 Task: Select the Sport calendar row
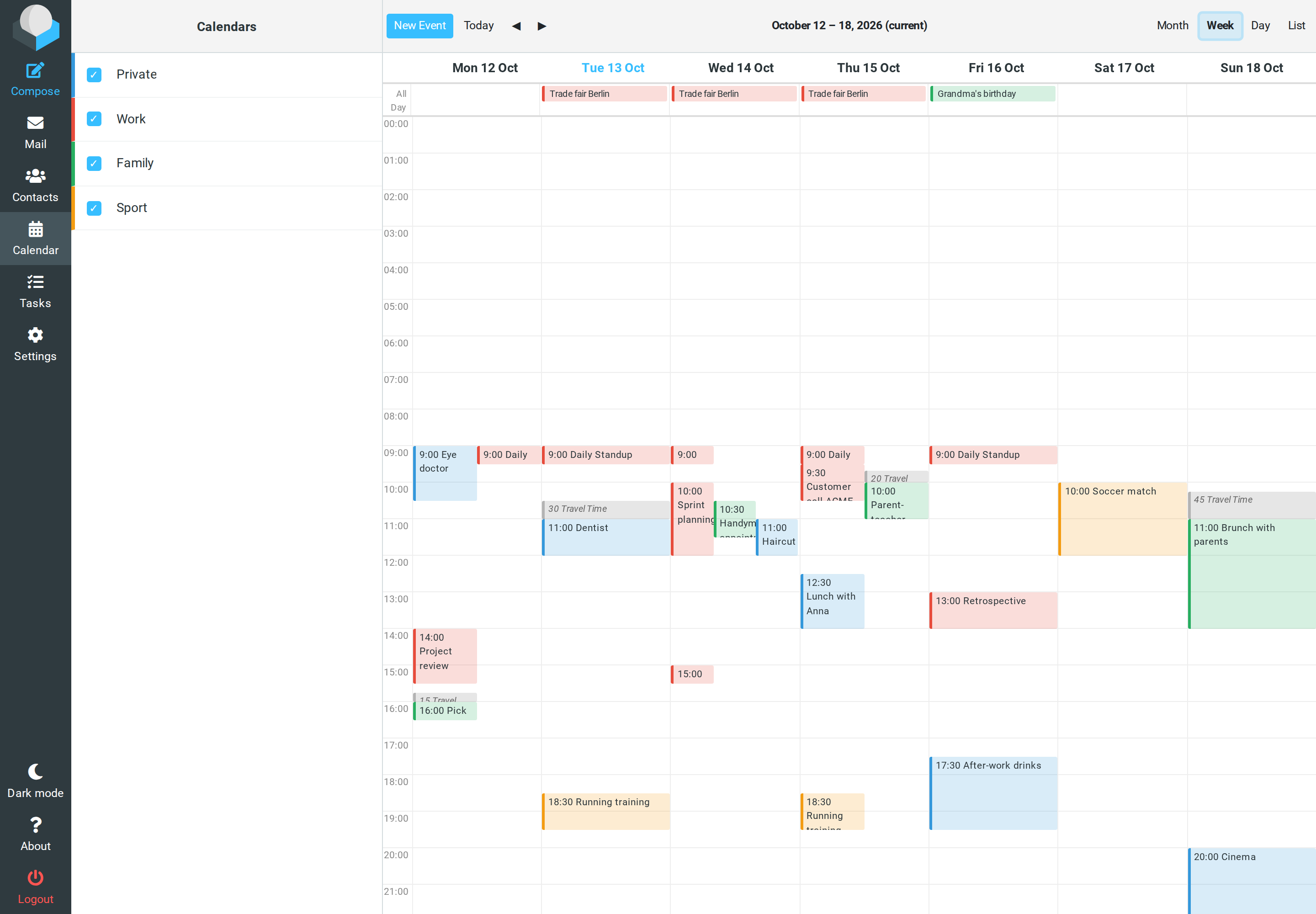point(227,208)
